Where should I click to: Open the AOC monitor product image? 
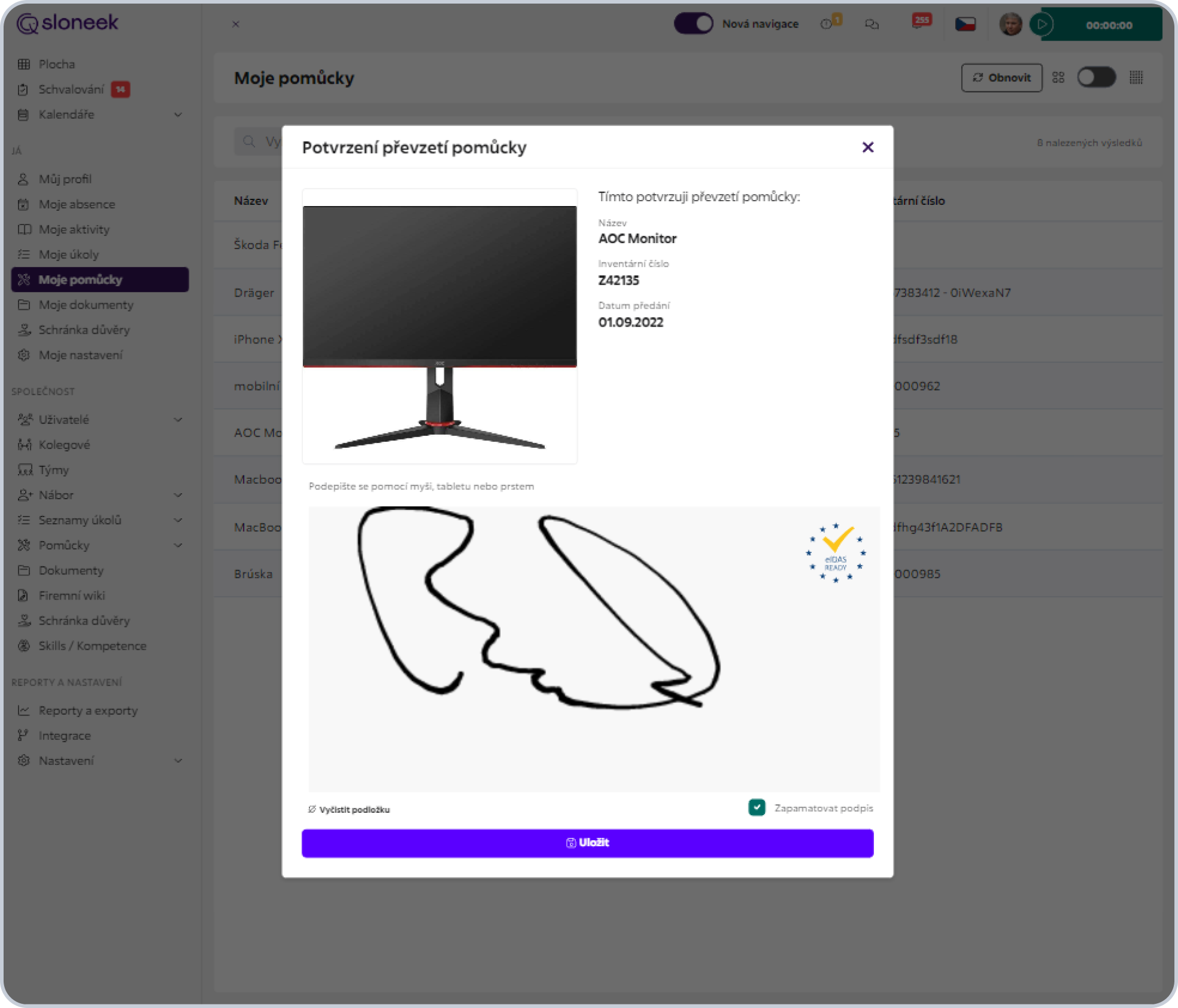(x=440, y=326)
